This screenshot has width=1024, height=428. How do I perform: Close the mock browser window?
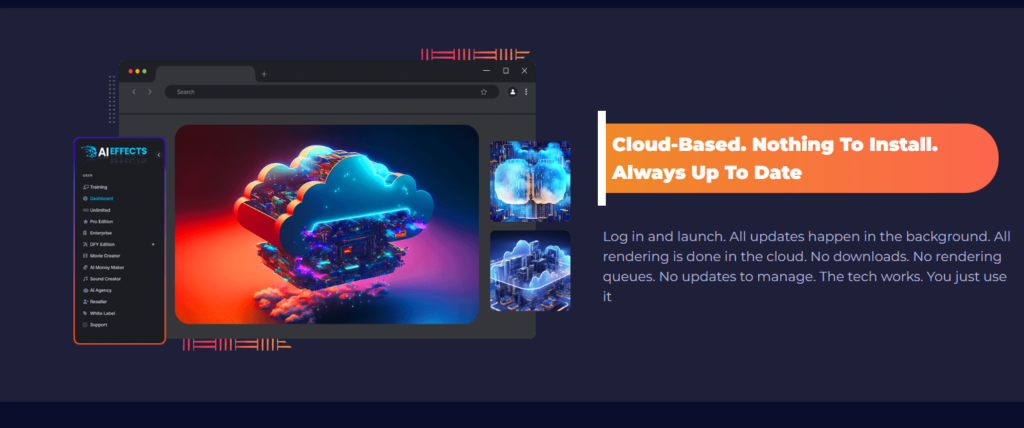524,71
